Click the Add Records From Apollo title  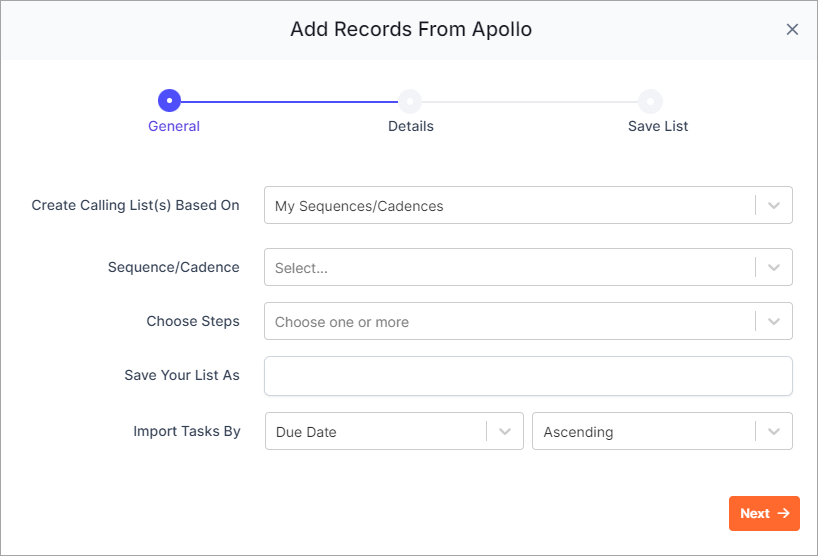click(411, 29)
